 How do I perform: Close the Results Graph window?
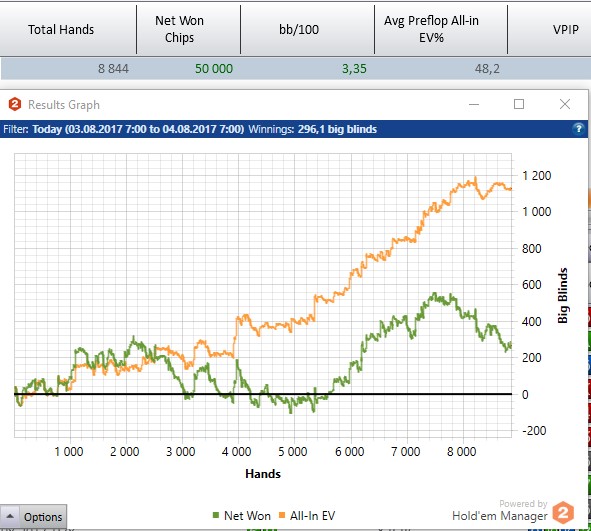pyautogui.click(x=565, y=104)
